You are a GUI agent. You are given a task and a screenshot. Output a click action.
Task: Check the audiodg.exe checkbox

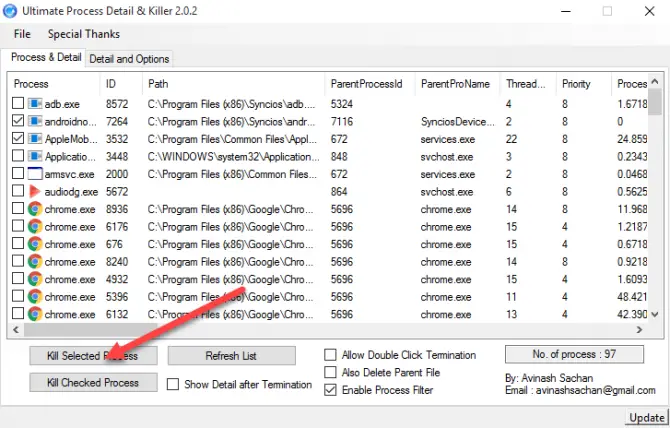point(18,191)
